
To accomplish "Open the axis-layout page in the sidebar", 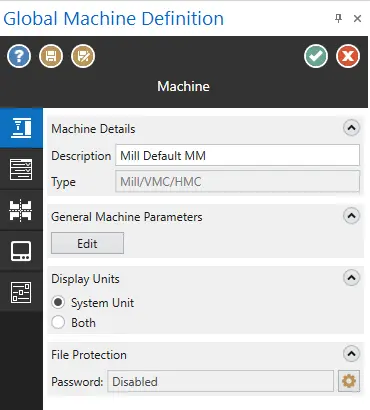I will point(21,210).
